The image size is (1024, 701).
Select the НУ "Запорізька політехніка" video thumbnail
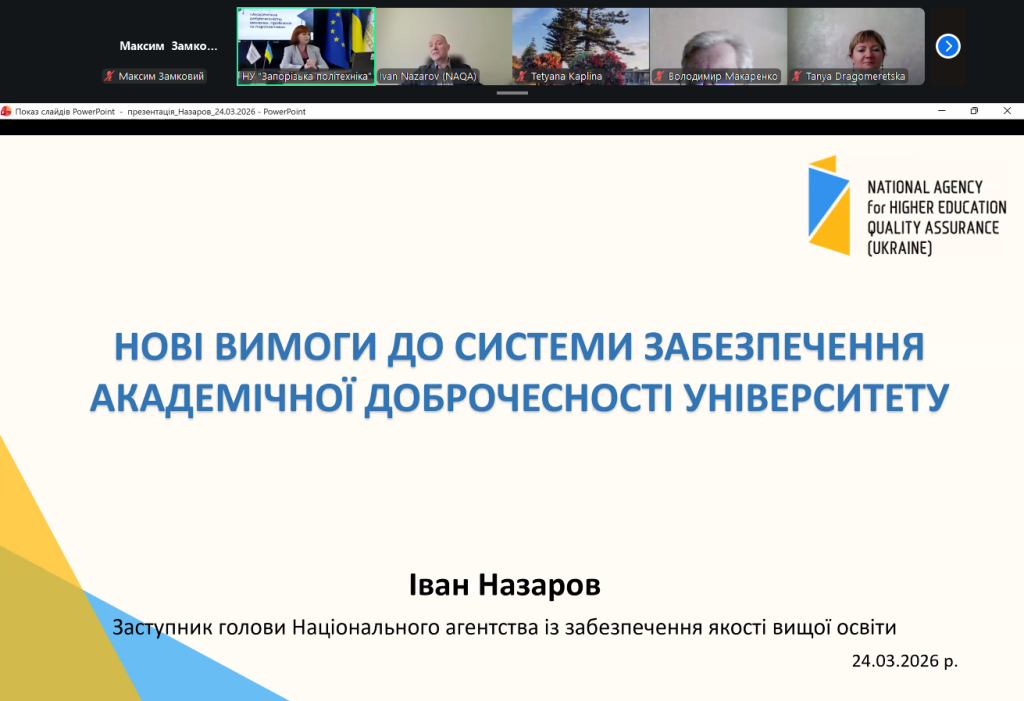[305, 40]
